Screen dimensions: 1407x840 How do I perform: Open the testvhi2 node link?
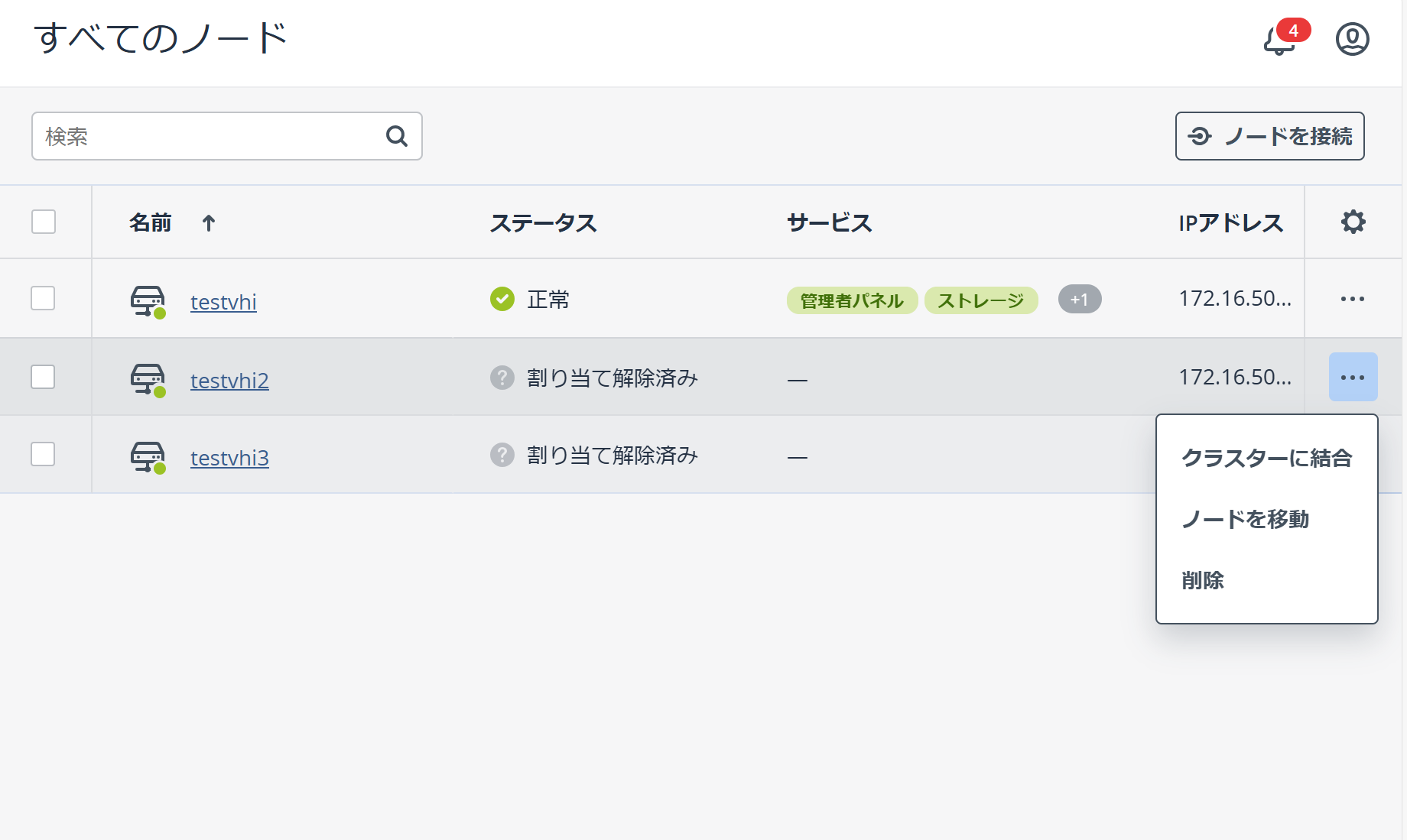229,381
